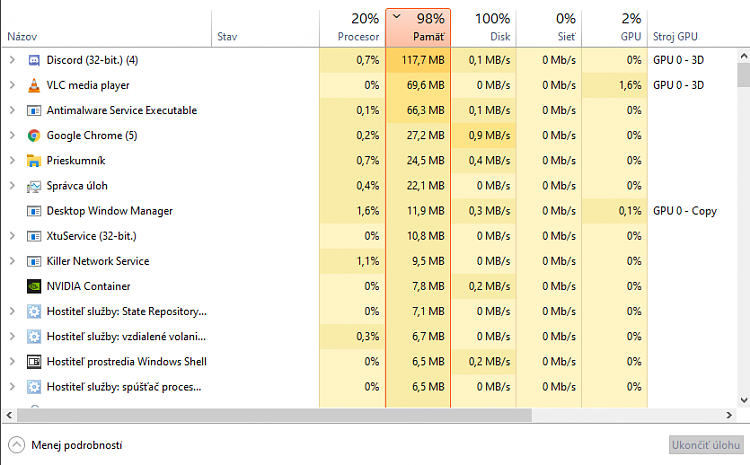The height and width of the screenshot is (465, 750).
Task: Expand the Správca úloh row
Action: click(x=12, y=186)
